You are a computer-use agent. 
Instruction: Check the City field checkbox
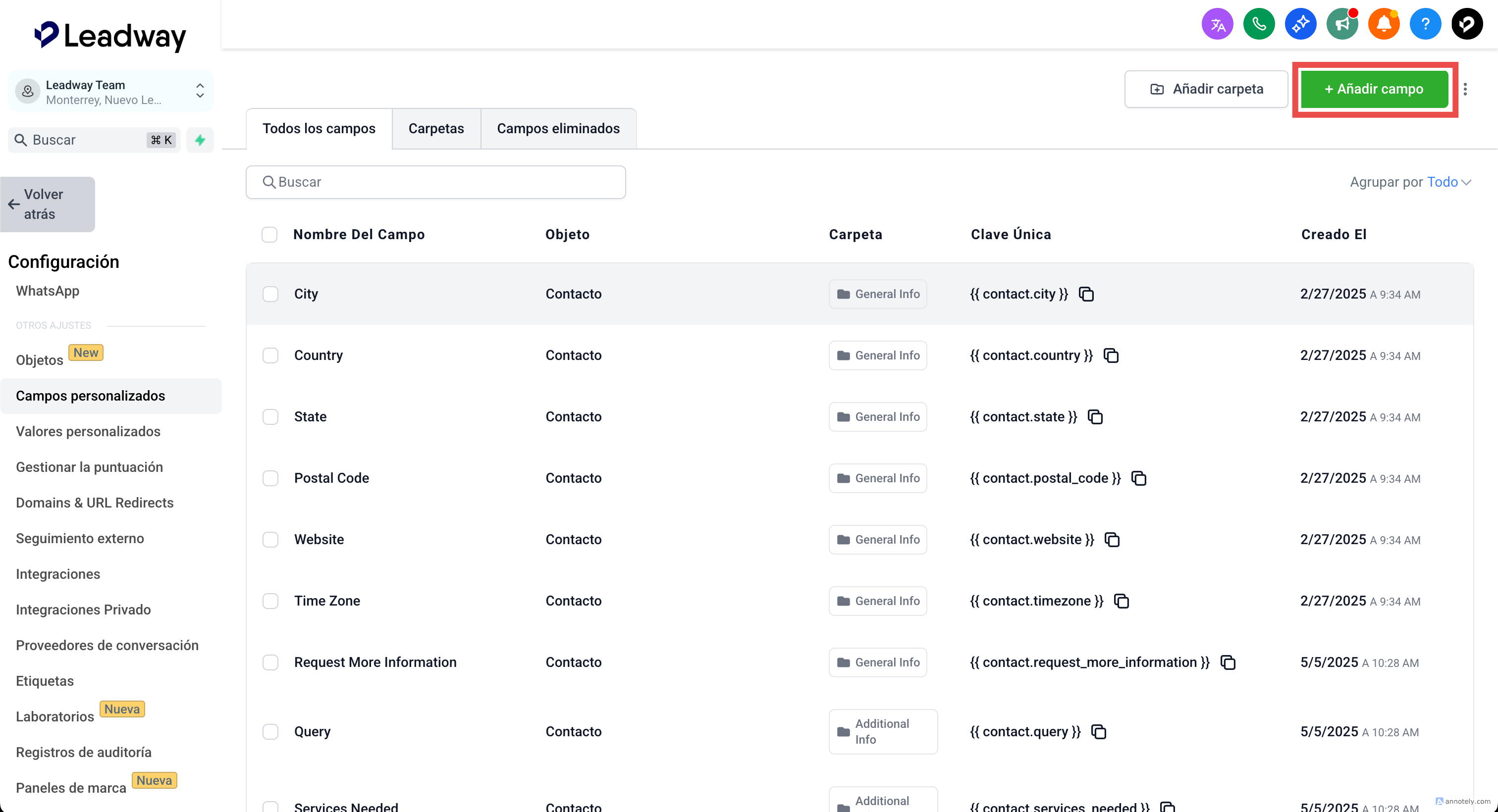[270, 294]
